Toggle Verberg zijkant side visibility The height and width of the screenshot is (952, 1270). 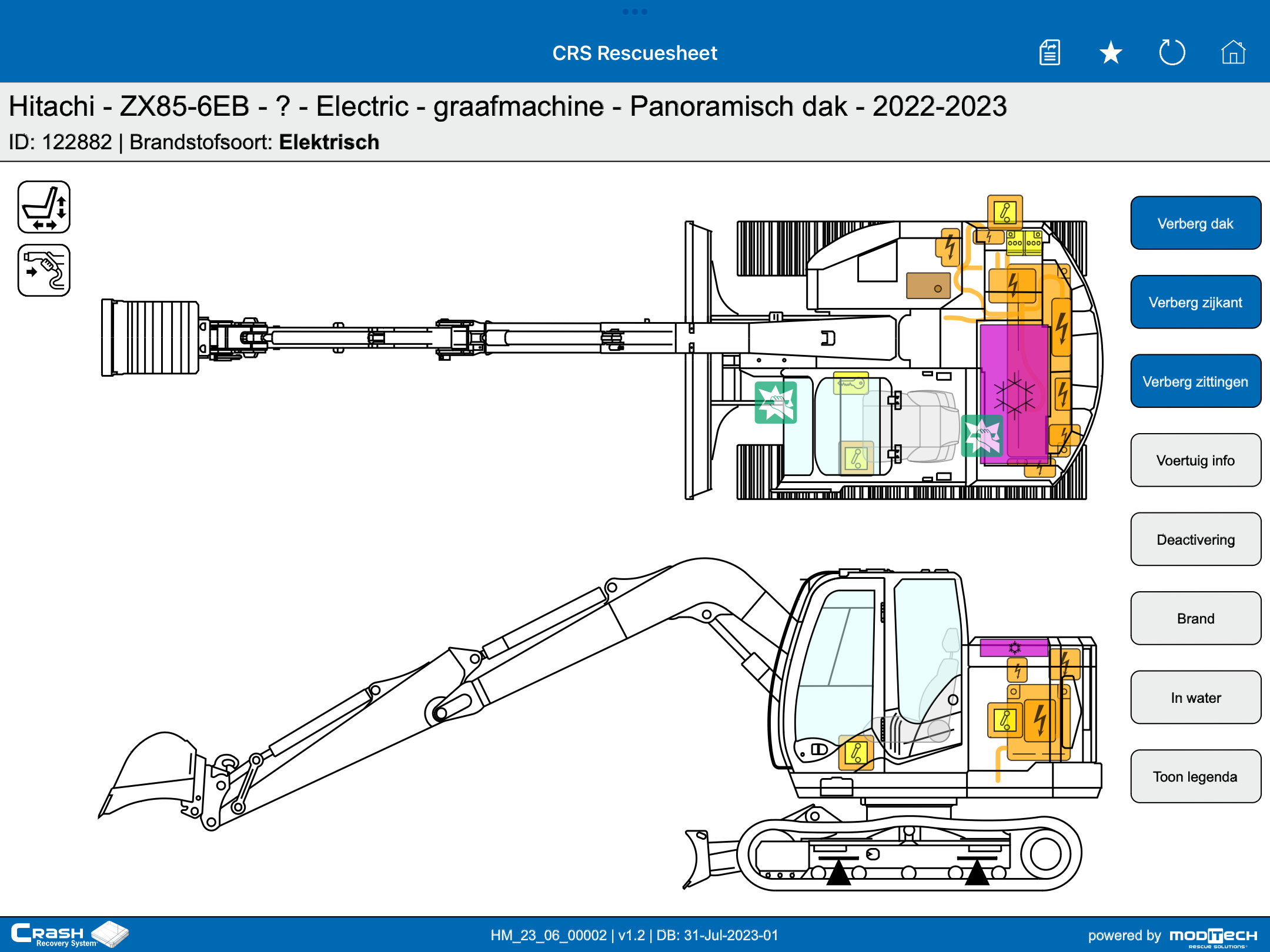point(1195,302)
